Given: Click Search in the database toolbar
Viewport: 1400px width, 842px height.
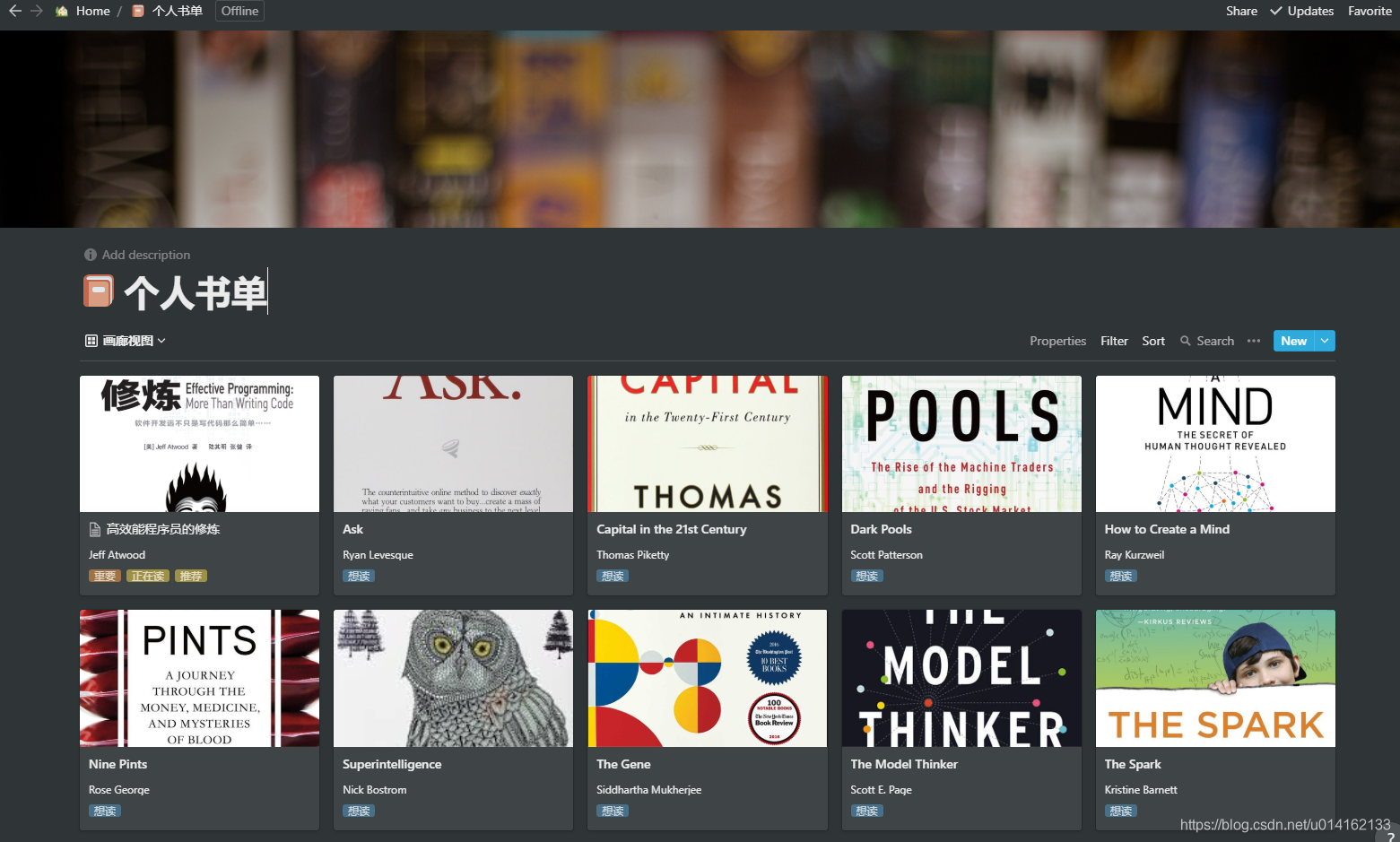Looking at the screenshot, I should [x=1207, y=341].
